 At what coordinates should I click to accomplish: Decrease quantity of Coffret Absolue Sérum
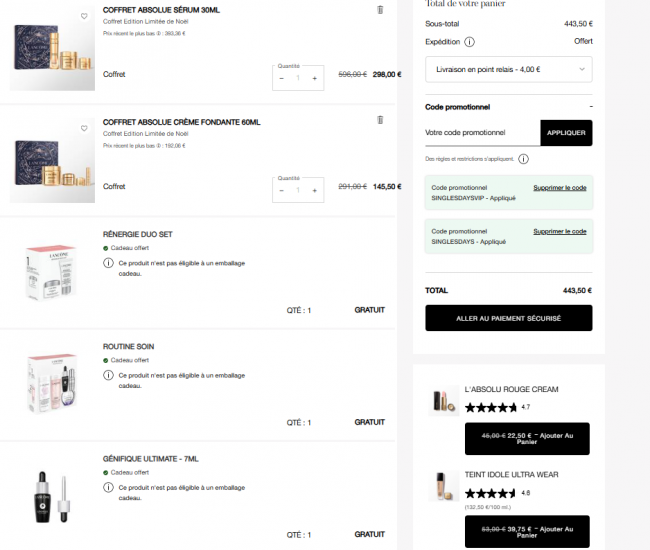[282, 78]
